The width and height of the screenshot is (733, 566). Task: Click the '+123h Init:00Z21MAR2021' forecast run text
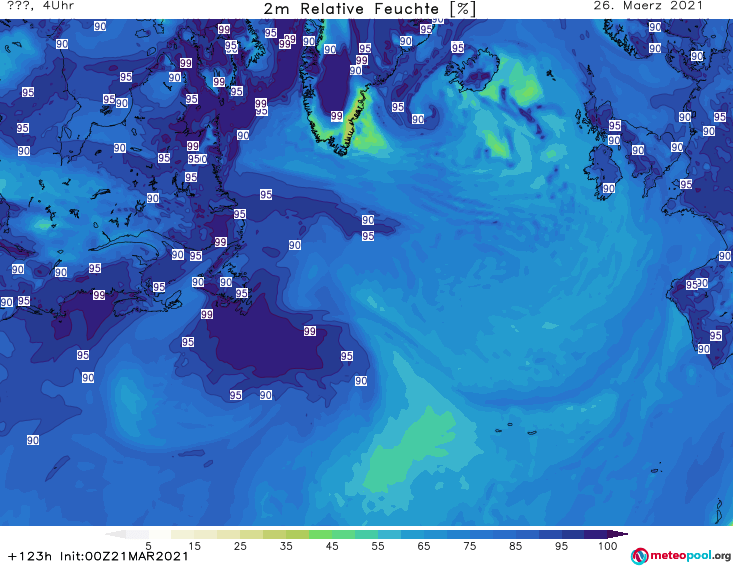(x=98, y=556)
